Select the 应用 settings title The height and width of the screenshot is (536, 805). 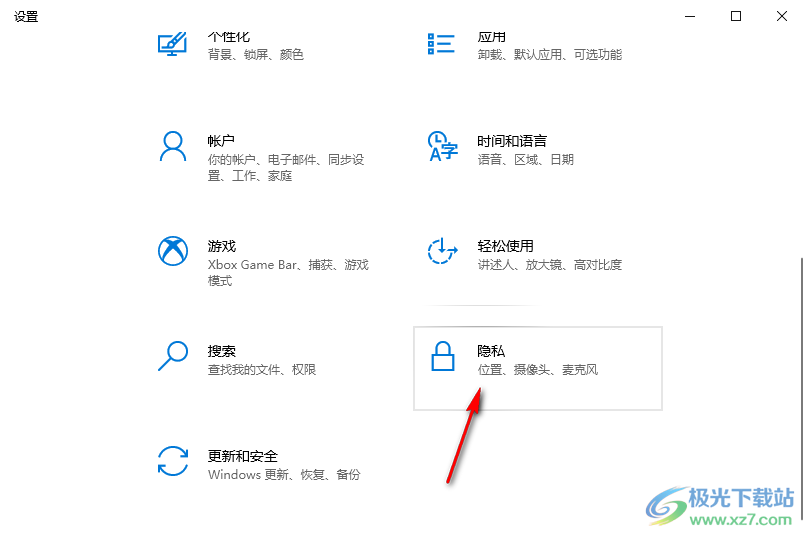(491, 37)
